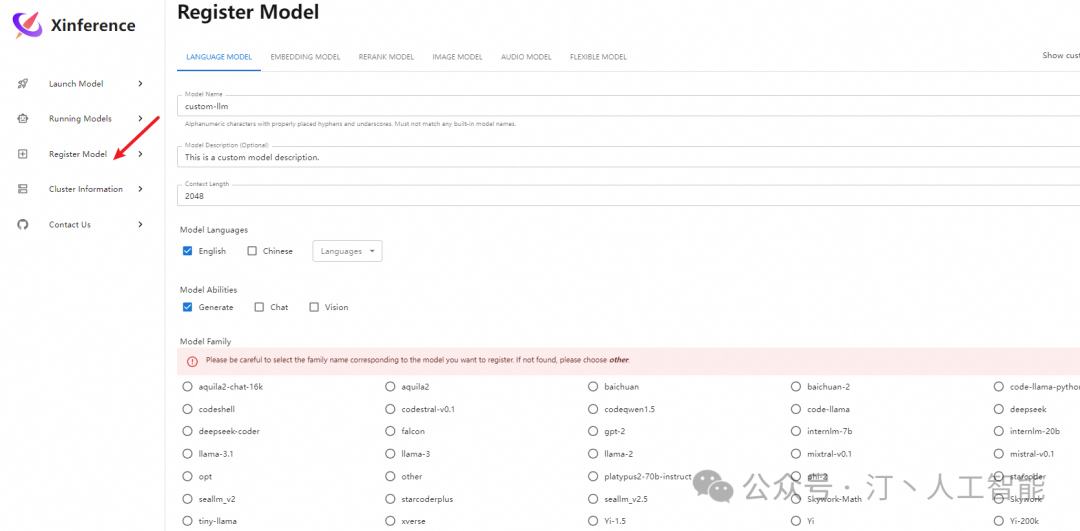Switch to the Embedding Model tab
Screen dimensions: 1080x531
[x=305, y=57]
